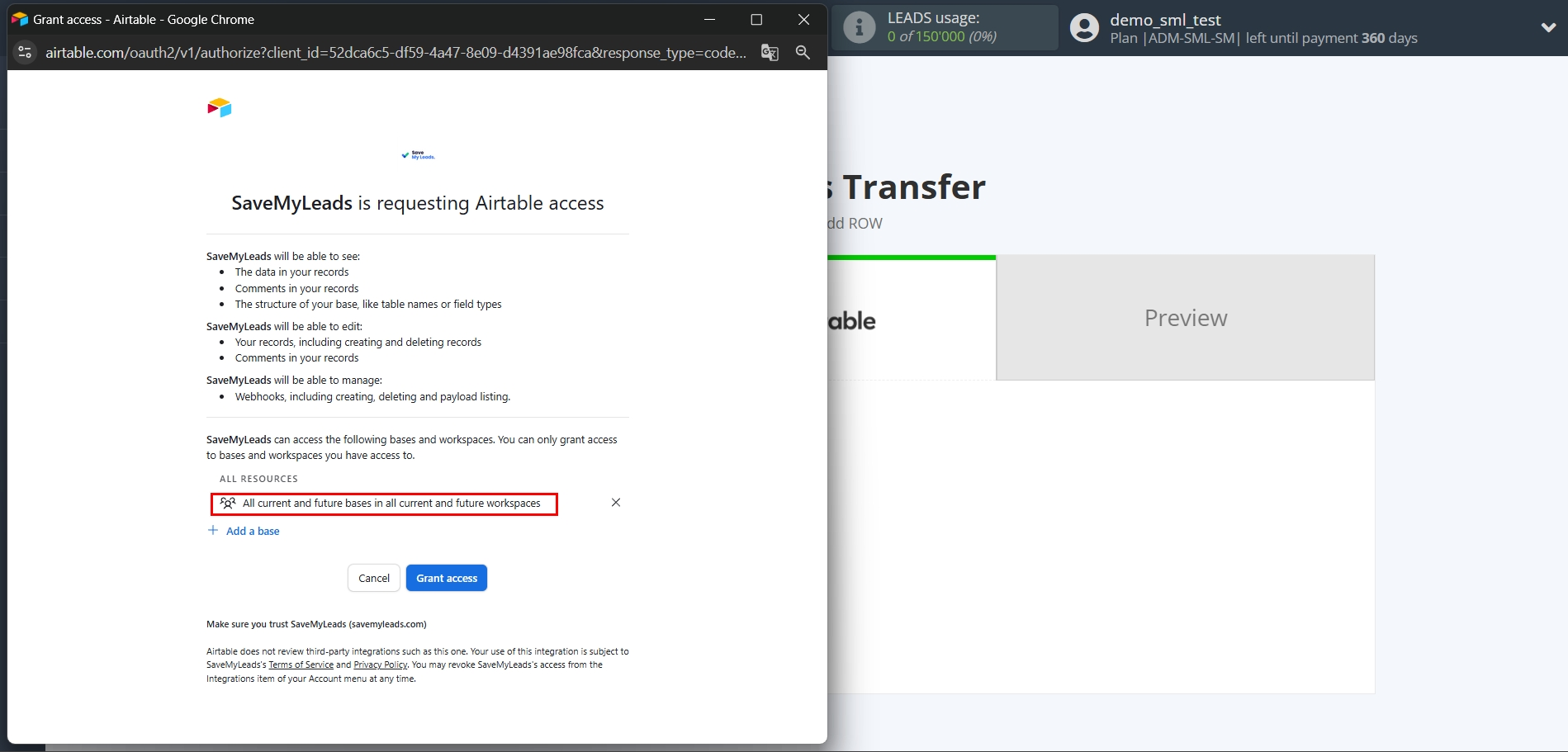
Task: Click the Add a base link
Action: pos(253,532)
